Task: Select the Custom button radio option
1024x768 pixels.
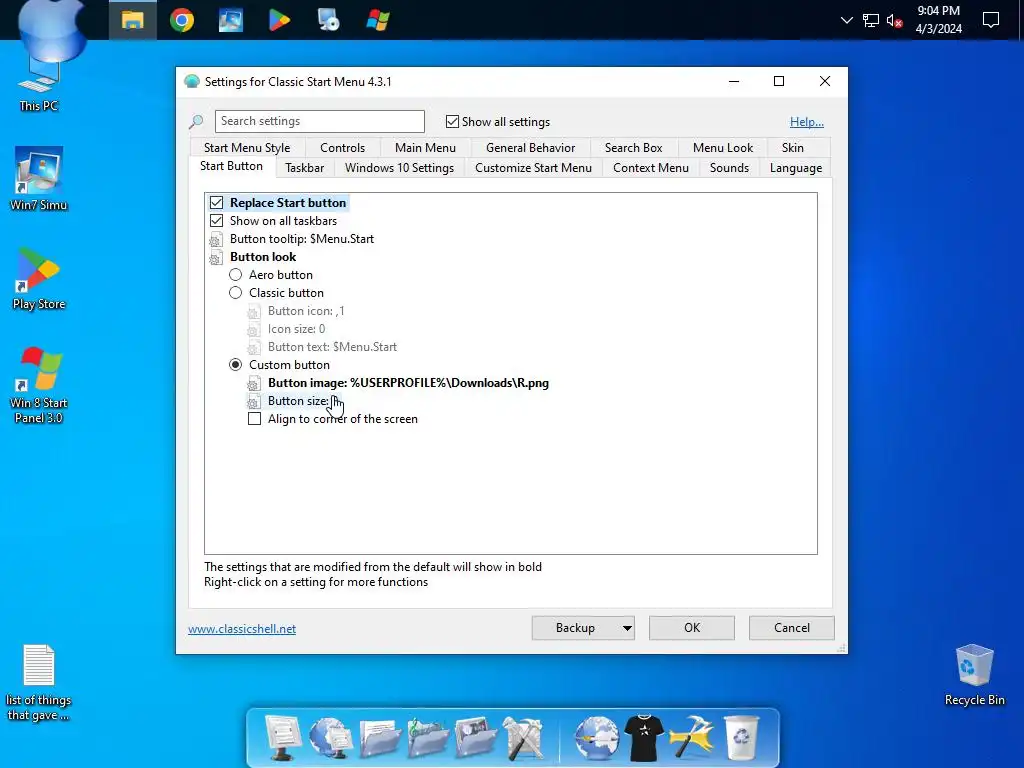Action: click(235, 364)
